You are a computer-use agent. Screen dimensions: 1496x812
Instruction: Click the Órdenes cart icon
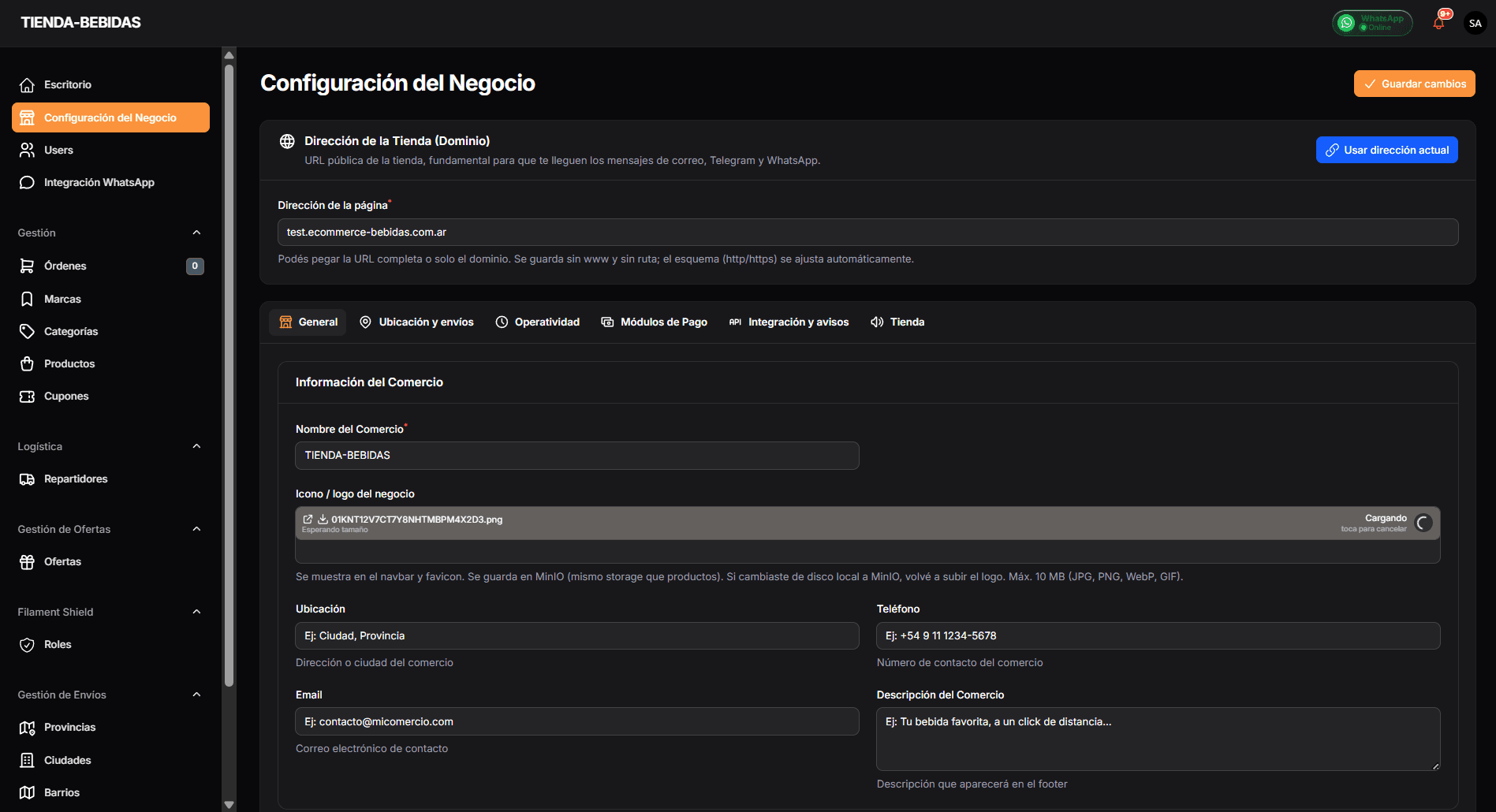click(28, 266)
